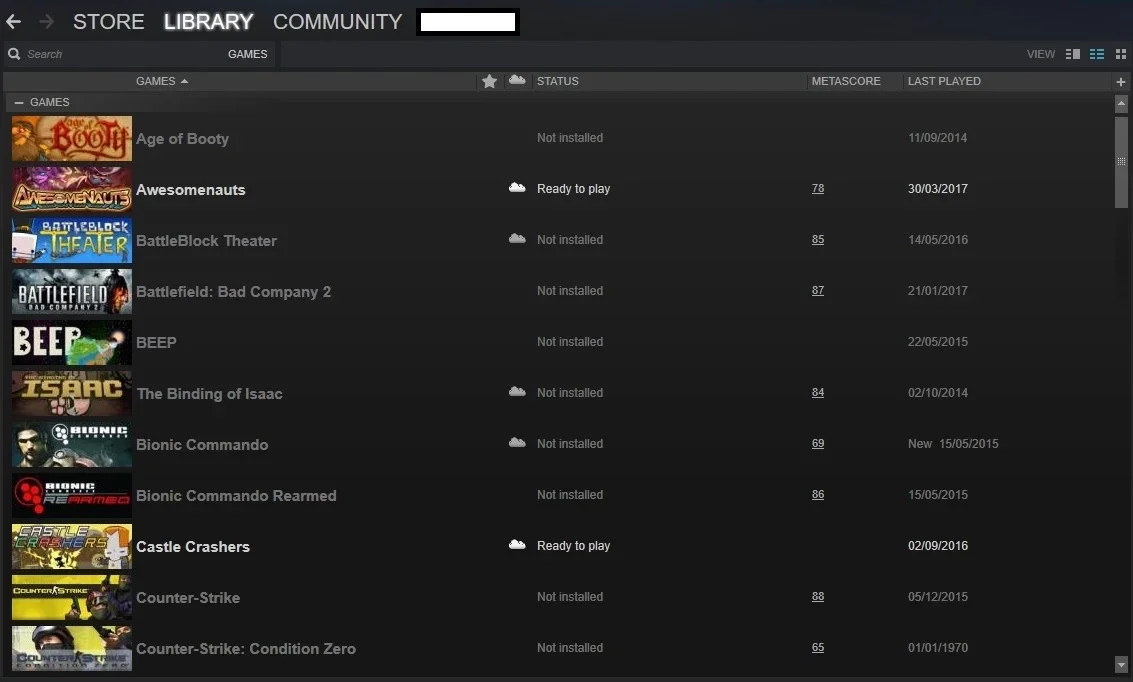Click Bionic Commando cloud icon

517,443
